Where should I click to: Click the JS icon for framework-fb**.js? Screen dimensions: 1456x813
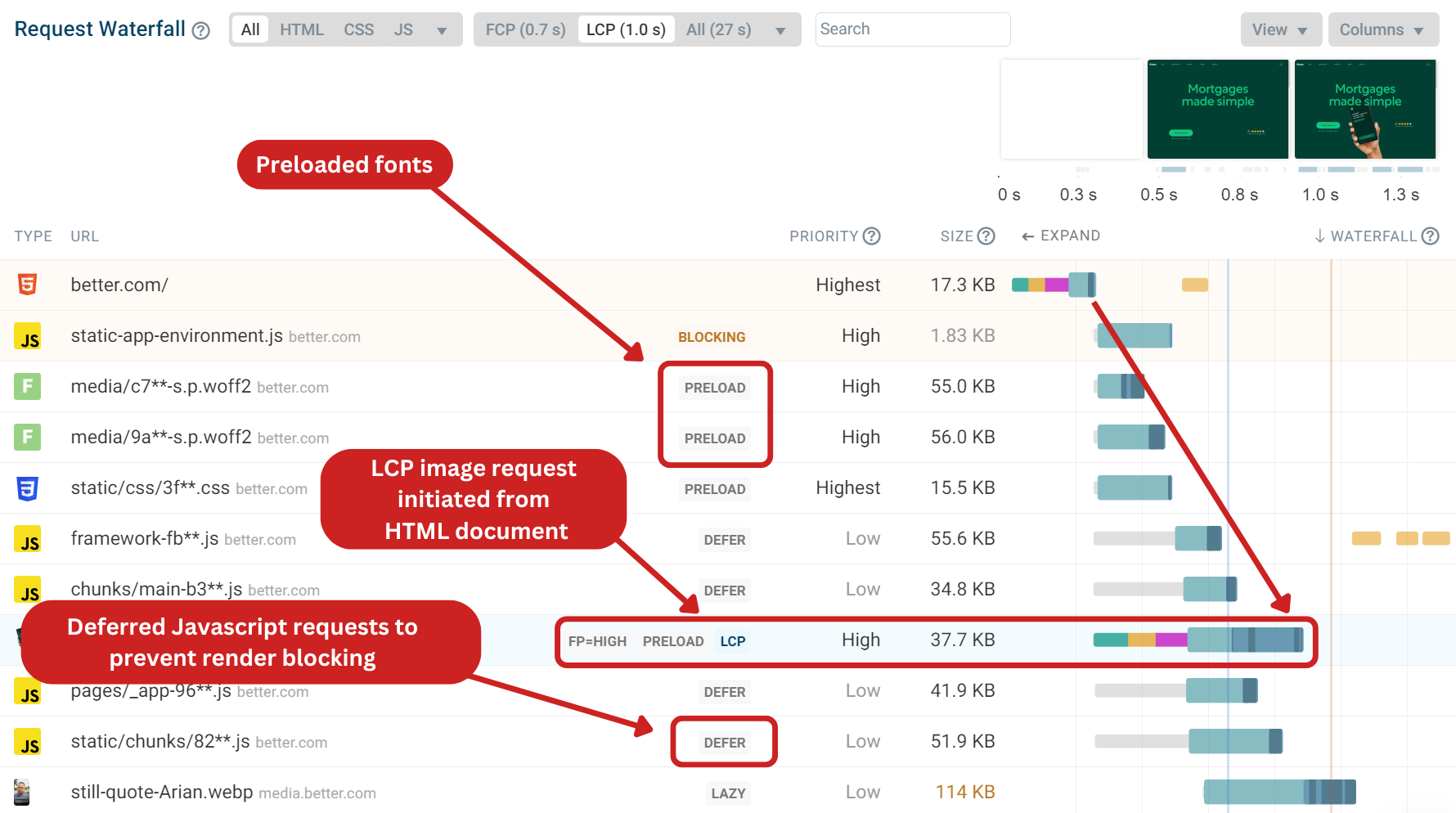[x=27, y=539]
